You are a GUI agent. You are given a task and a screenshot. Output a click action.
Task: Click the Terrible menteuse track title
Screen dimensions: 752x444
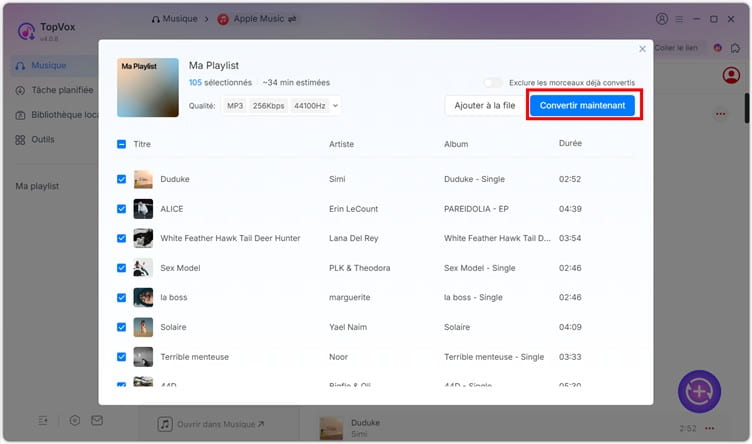tap(194, 357)
